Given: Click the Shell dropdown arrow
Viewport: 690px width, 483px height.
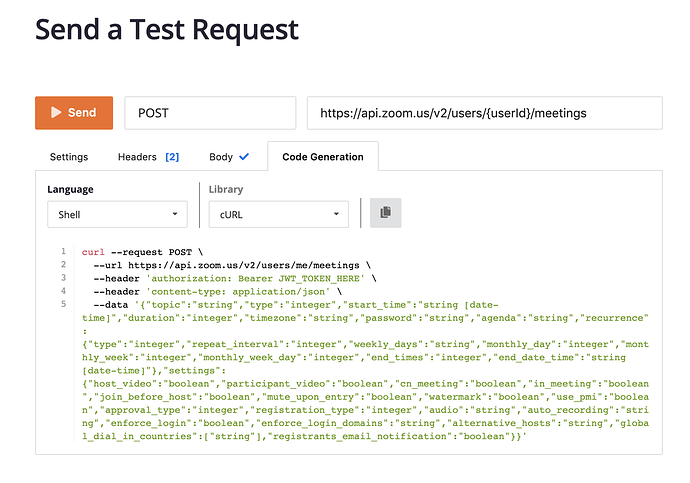Looking at the screenshot, I should 175,214.
